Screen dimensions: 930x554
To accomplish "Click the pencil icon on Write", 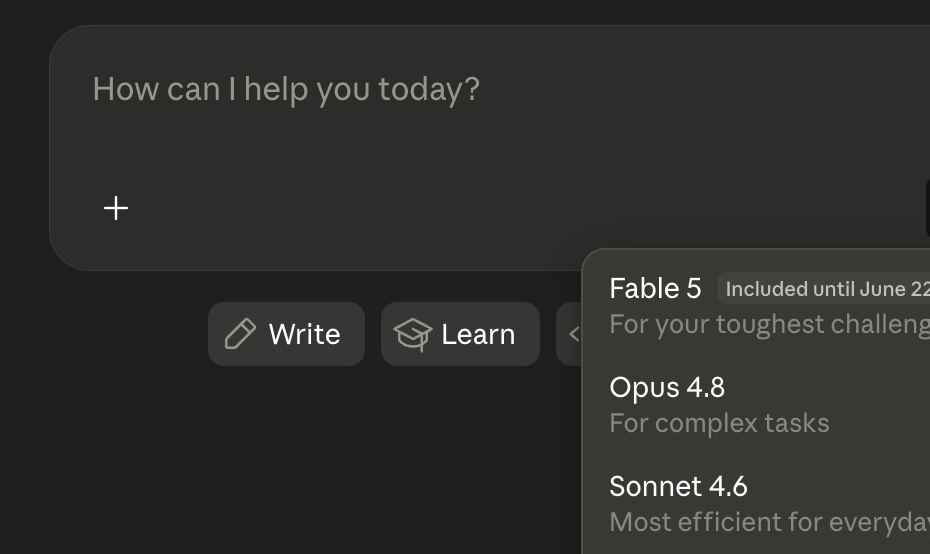I will click(x=240, y=334).
